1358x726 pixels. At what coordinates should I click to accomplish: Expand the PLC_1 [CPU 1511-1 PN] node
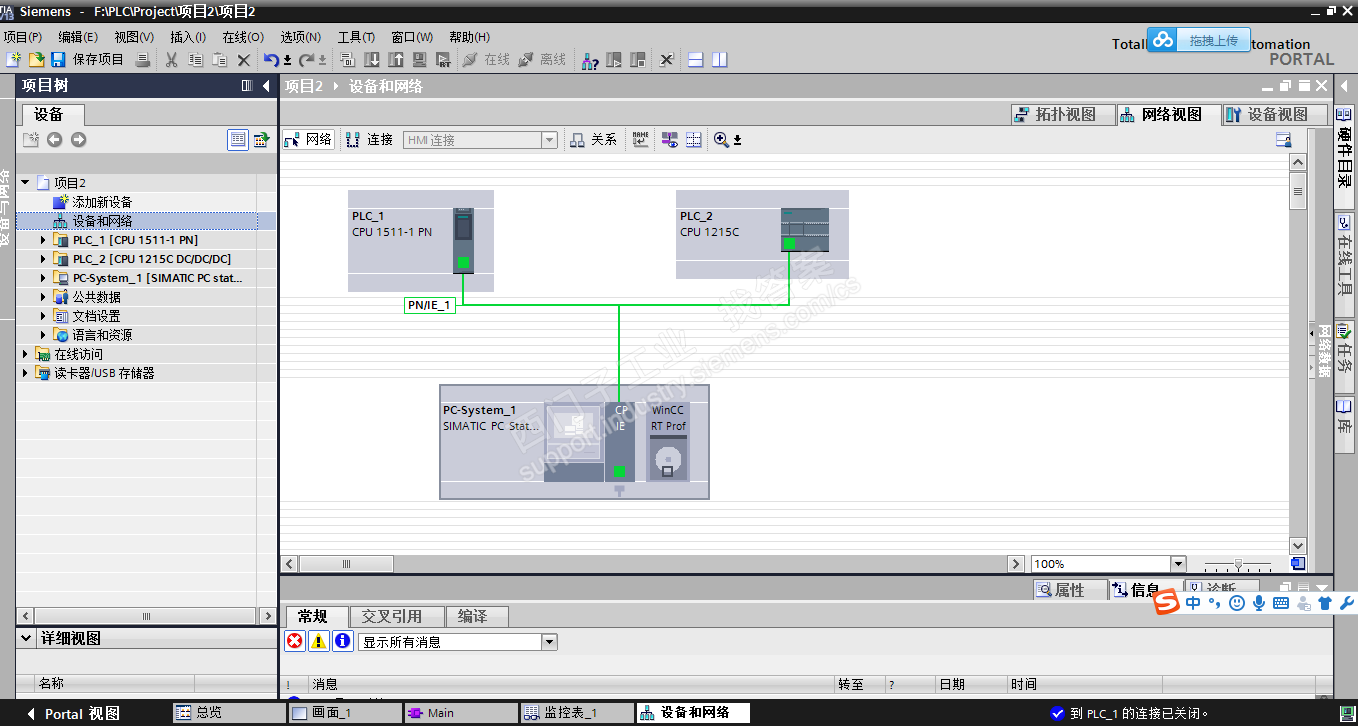pyautogui.click(x=43, y=240)
